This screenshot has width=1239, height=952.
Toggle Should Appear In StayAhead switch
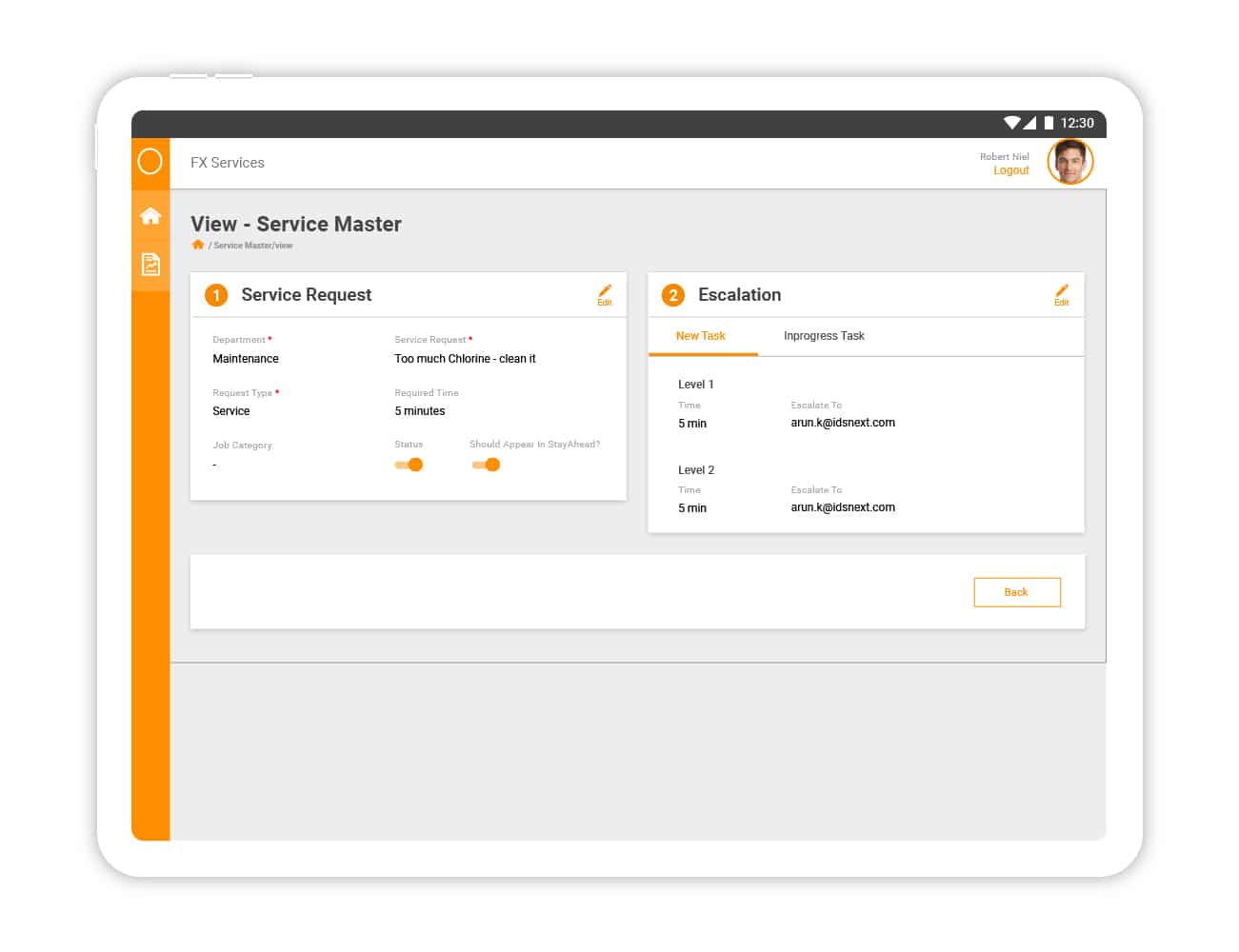pyautogui.click(x=486, y=465)
